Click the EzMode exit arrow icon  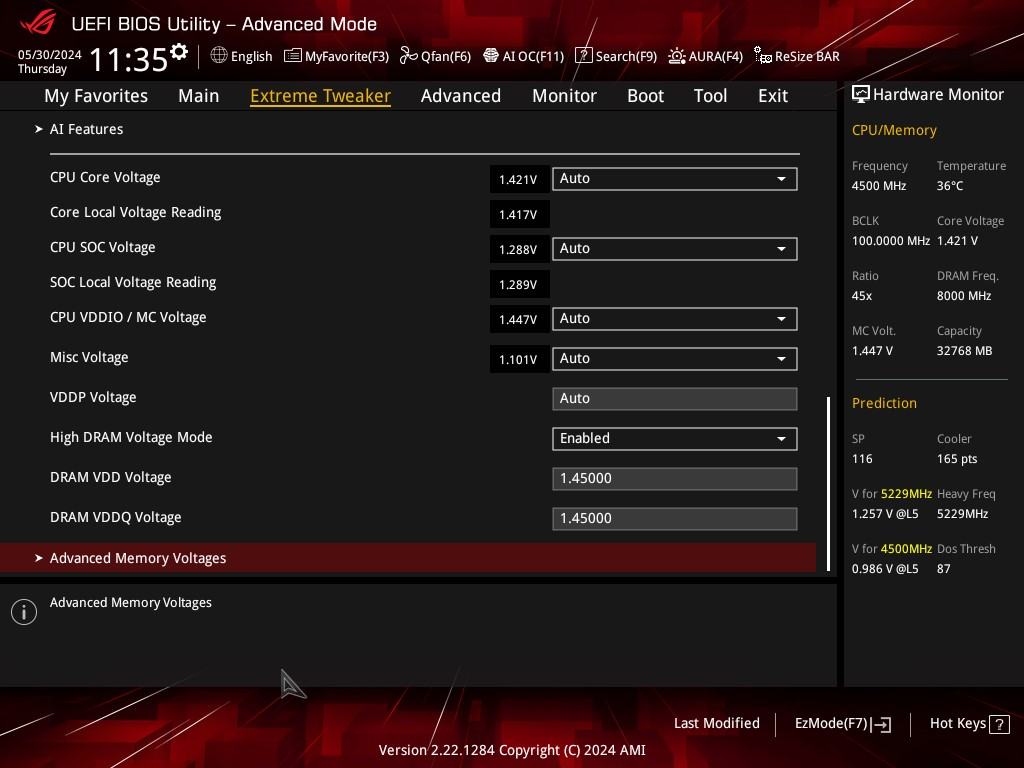[882, 724]
